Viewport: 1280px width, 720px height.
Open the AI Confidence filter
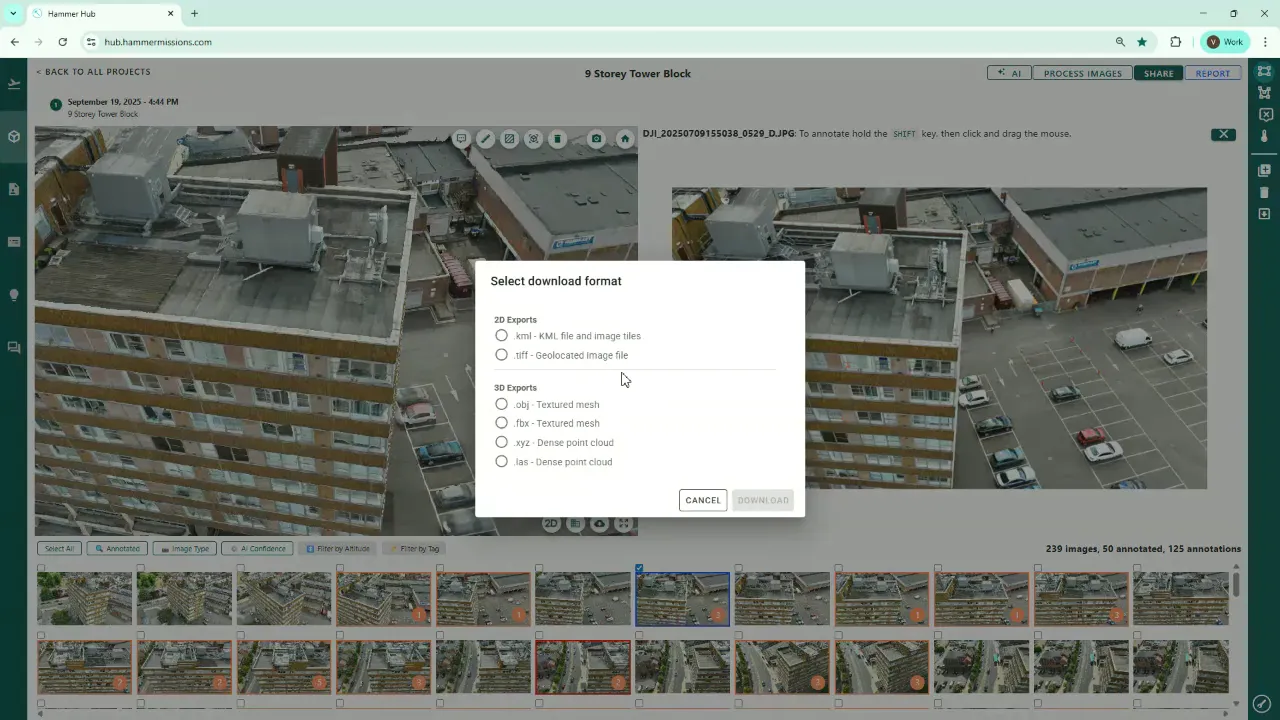(x=257, y=548)
